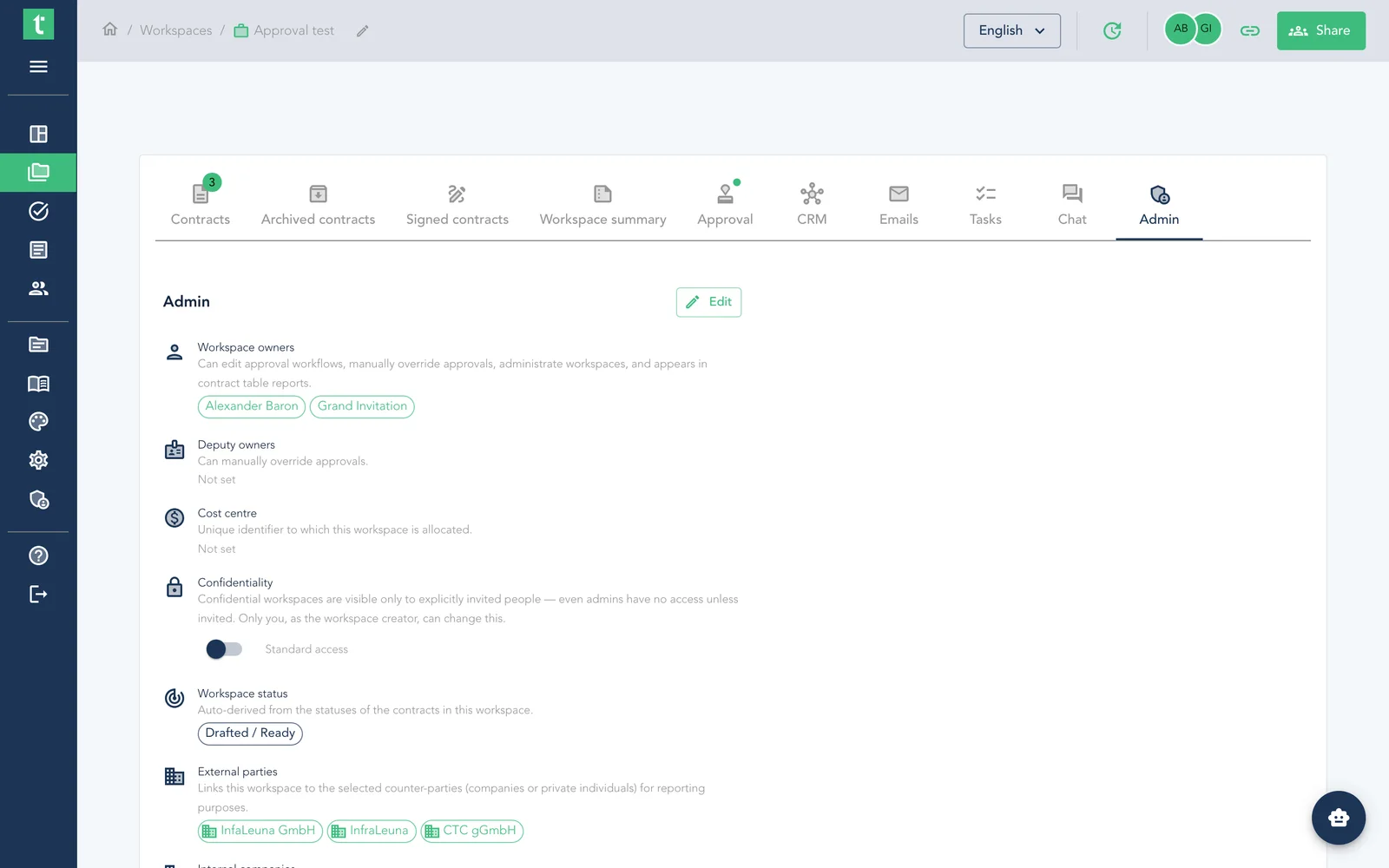This screenshot has height=868, width=1389.
Task: Switch to the Contracts tab
Action: (201, 206)
